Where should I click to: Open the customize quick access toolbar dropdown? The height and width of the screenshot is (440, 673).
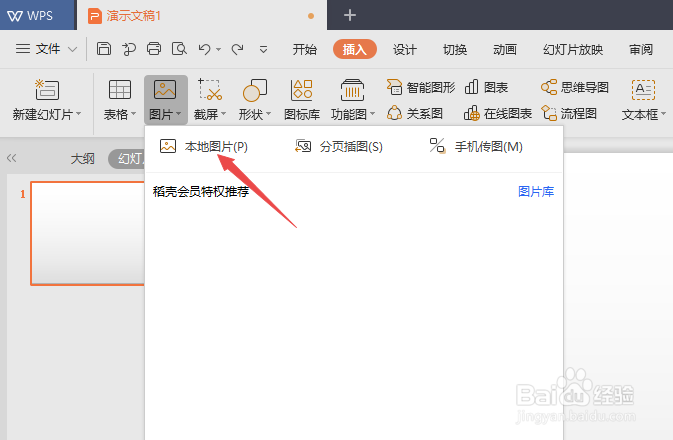(264, 50)
